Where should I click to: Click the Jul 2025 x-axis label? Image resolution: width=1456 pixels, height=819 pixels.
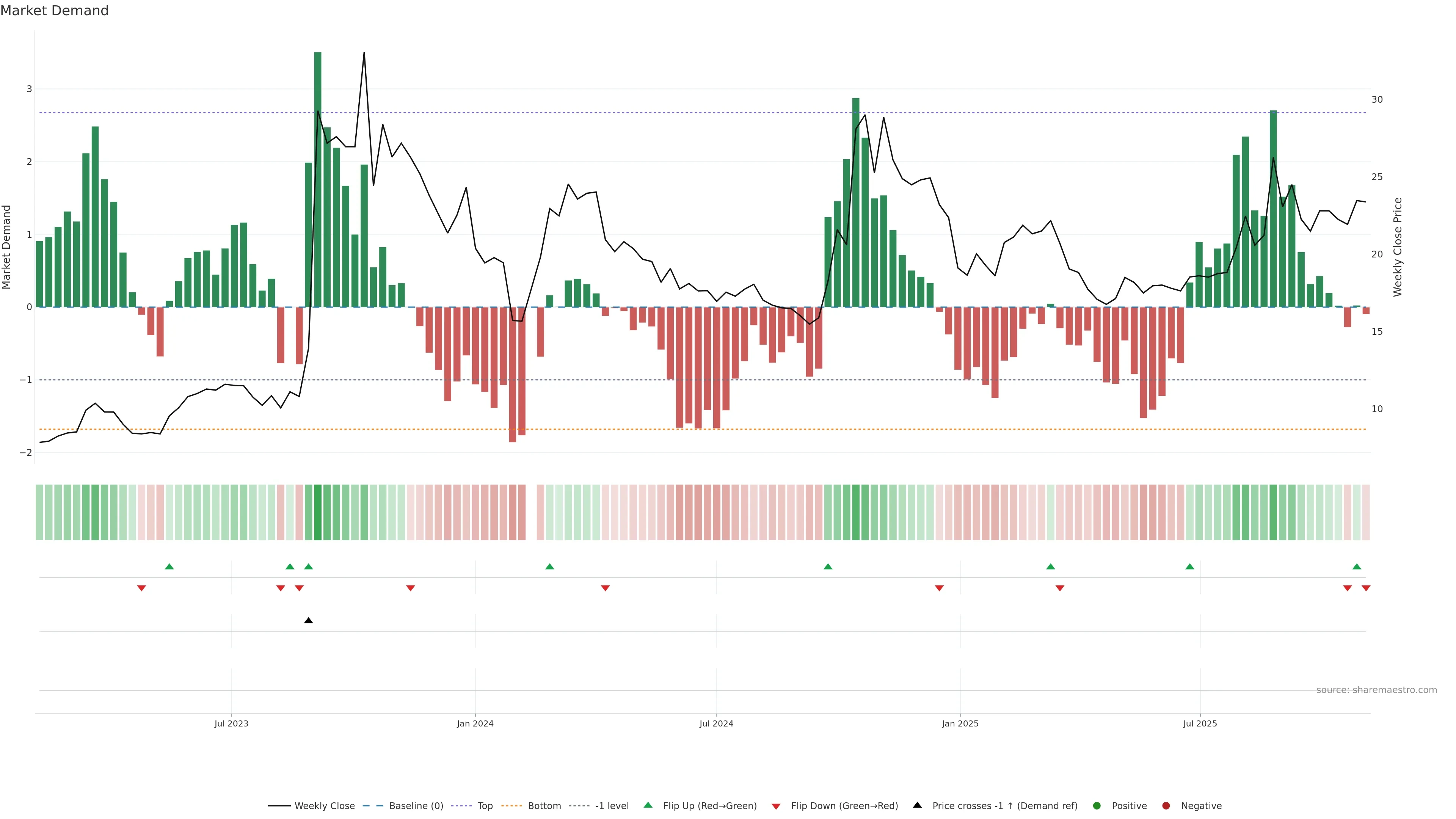pyautogui.click(x=1200, y=723)
